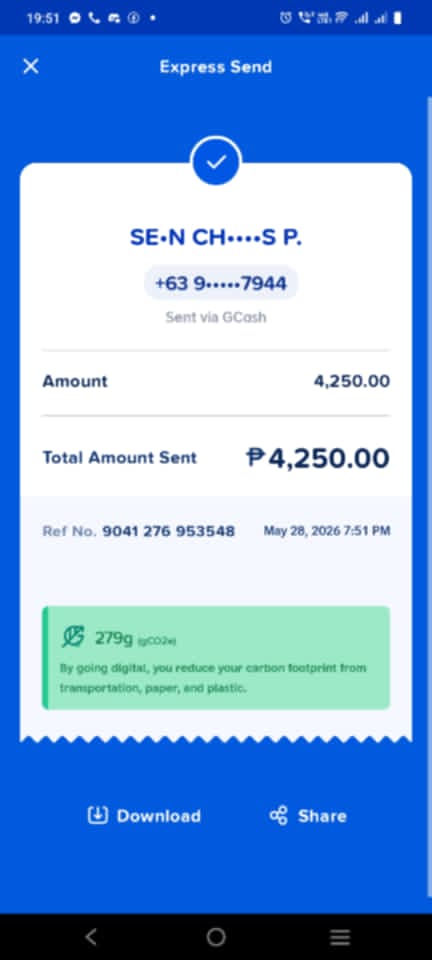Select the Ref No. 9041 276 953548 text
The height and width of the screenshot is (960, 432).
139,531
